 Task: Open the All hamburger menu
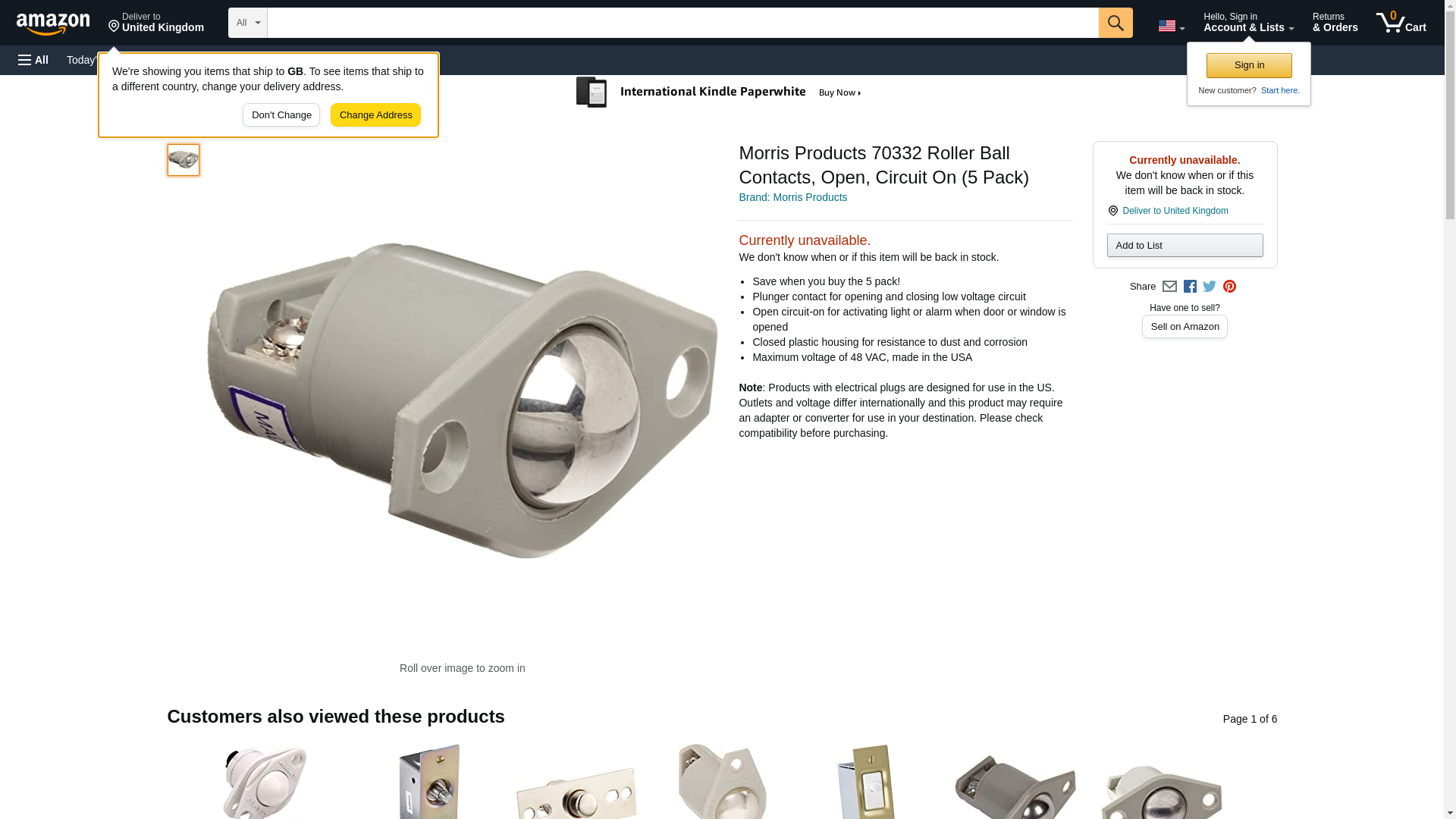pyautogui.click(x=33, y=60)
